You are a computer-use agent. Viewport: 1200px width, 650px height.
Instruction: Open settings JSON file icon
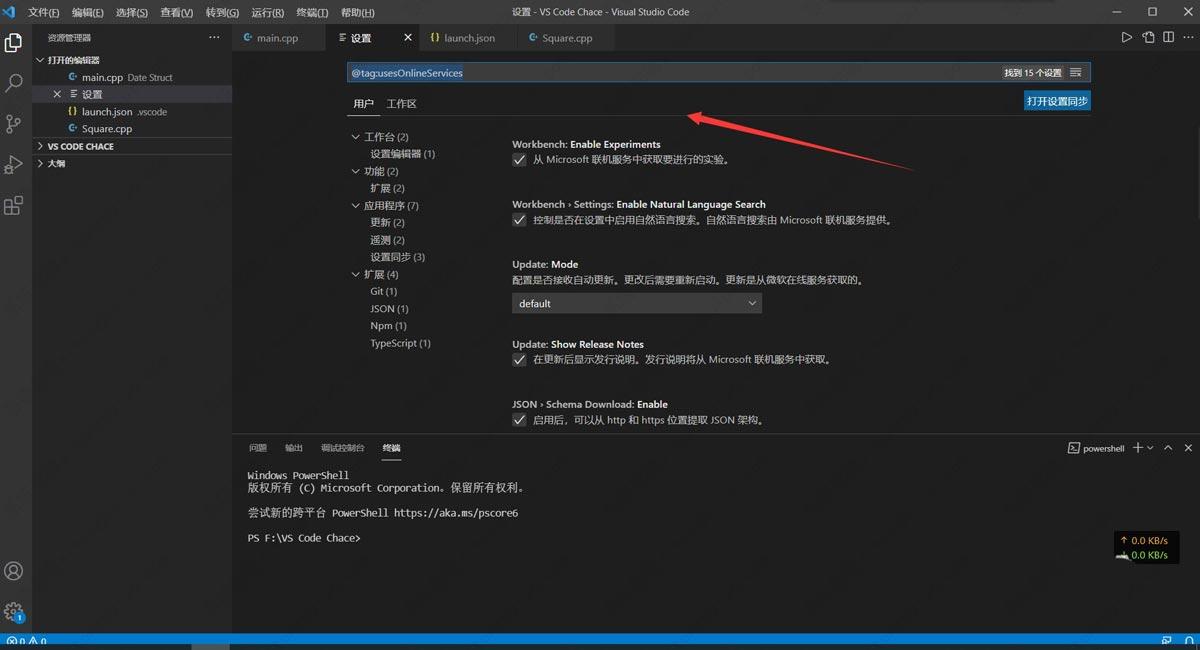coord(1148,38)
